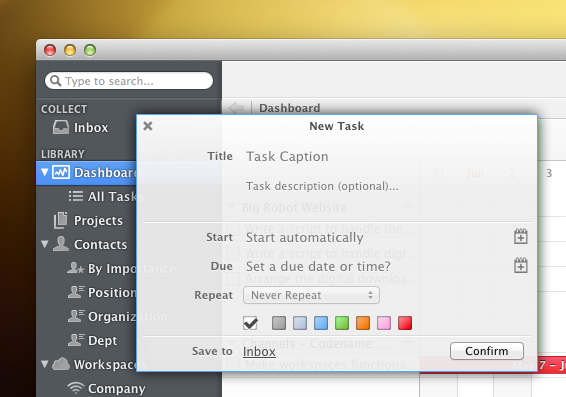Select Inbox in the sidebar
566x397 pixels.
(91, 127)
